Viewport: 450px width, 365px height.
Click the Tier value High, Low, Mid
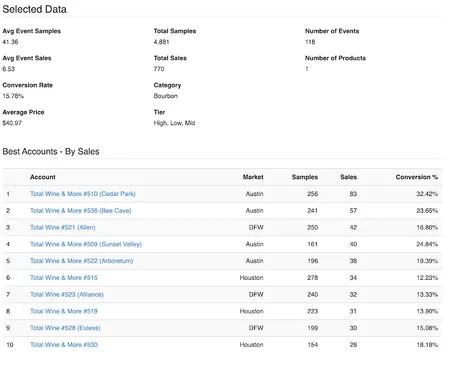174,123
